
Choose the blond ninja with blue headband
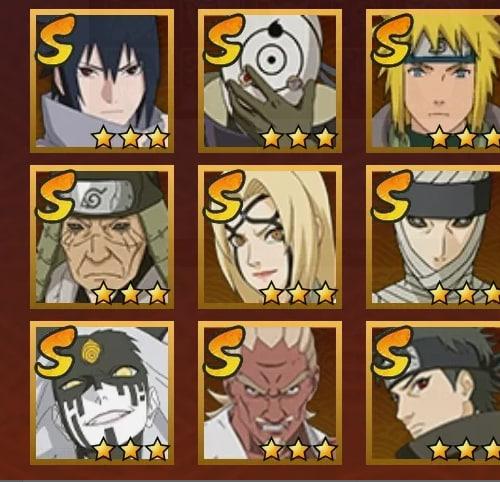[433, 81]
